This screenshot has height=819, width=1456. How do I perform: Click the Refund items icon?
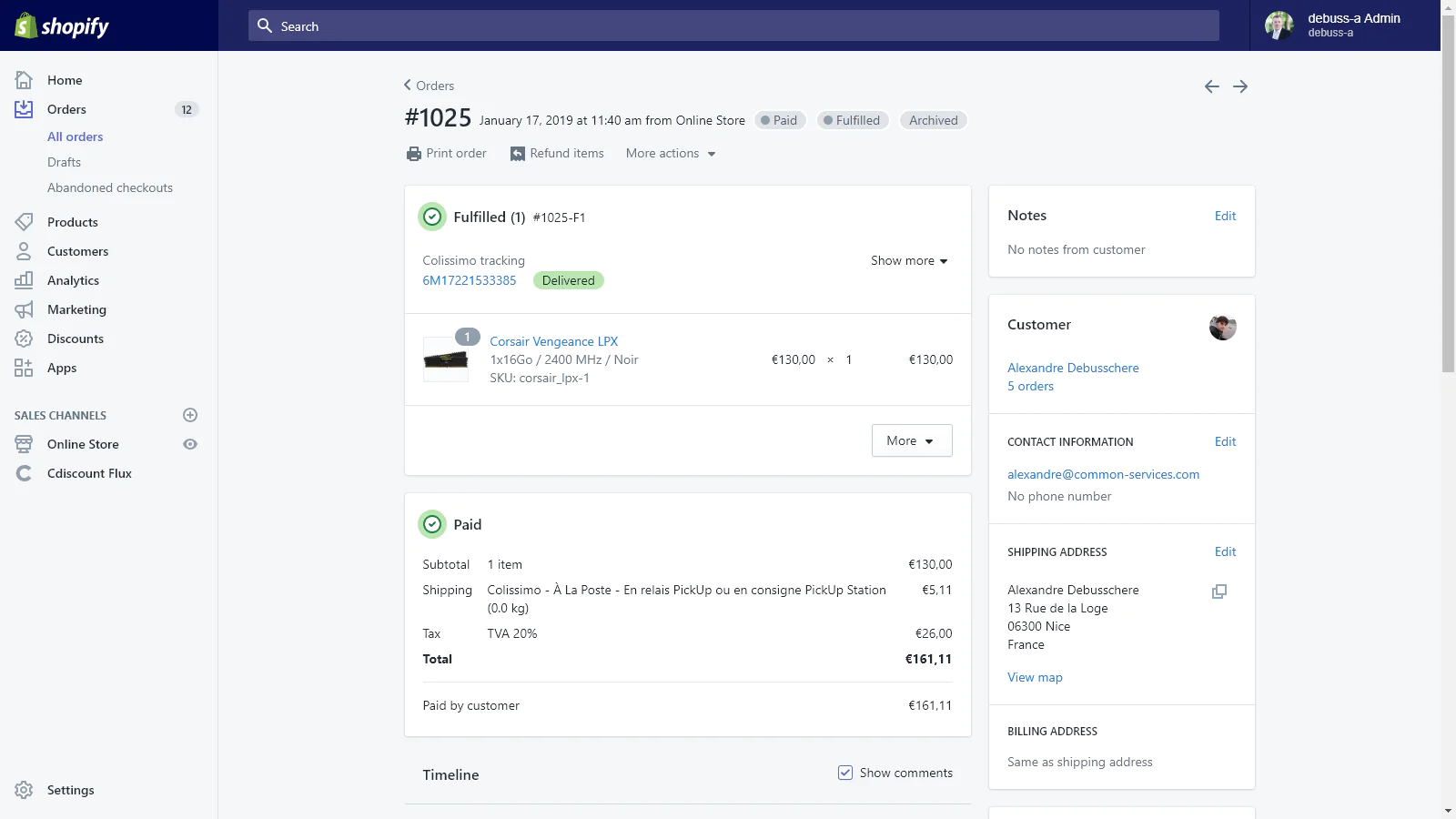518,154
